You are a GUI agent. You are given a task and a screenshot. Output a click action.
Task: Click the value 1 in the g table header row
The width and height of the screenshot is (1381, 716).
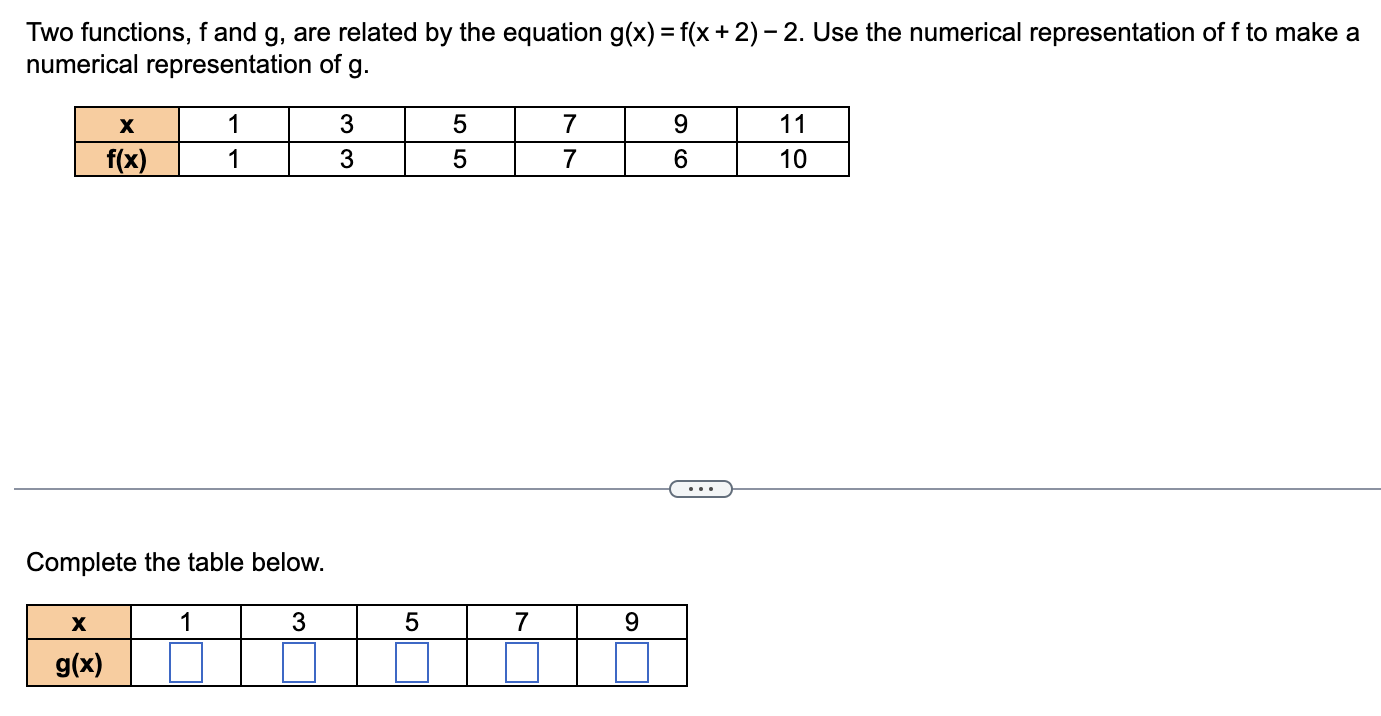(186, 621)
